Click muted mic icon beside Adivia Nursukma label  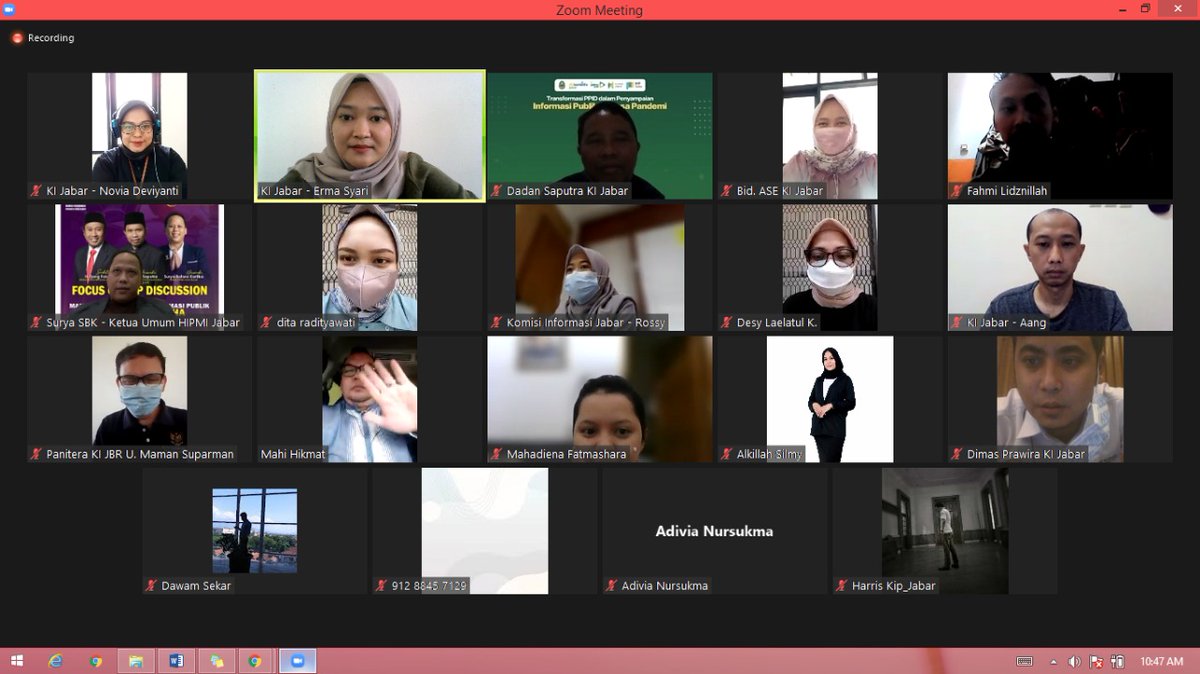[x=612, y=586]
